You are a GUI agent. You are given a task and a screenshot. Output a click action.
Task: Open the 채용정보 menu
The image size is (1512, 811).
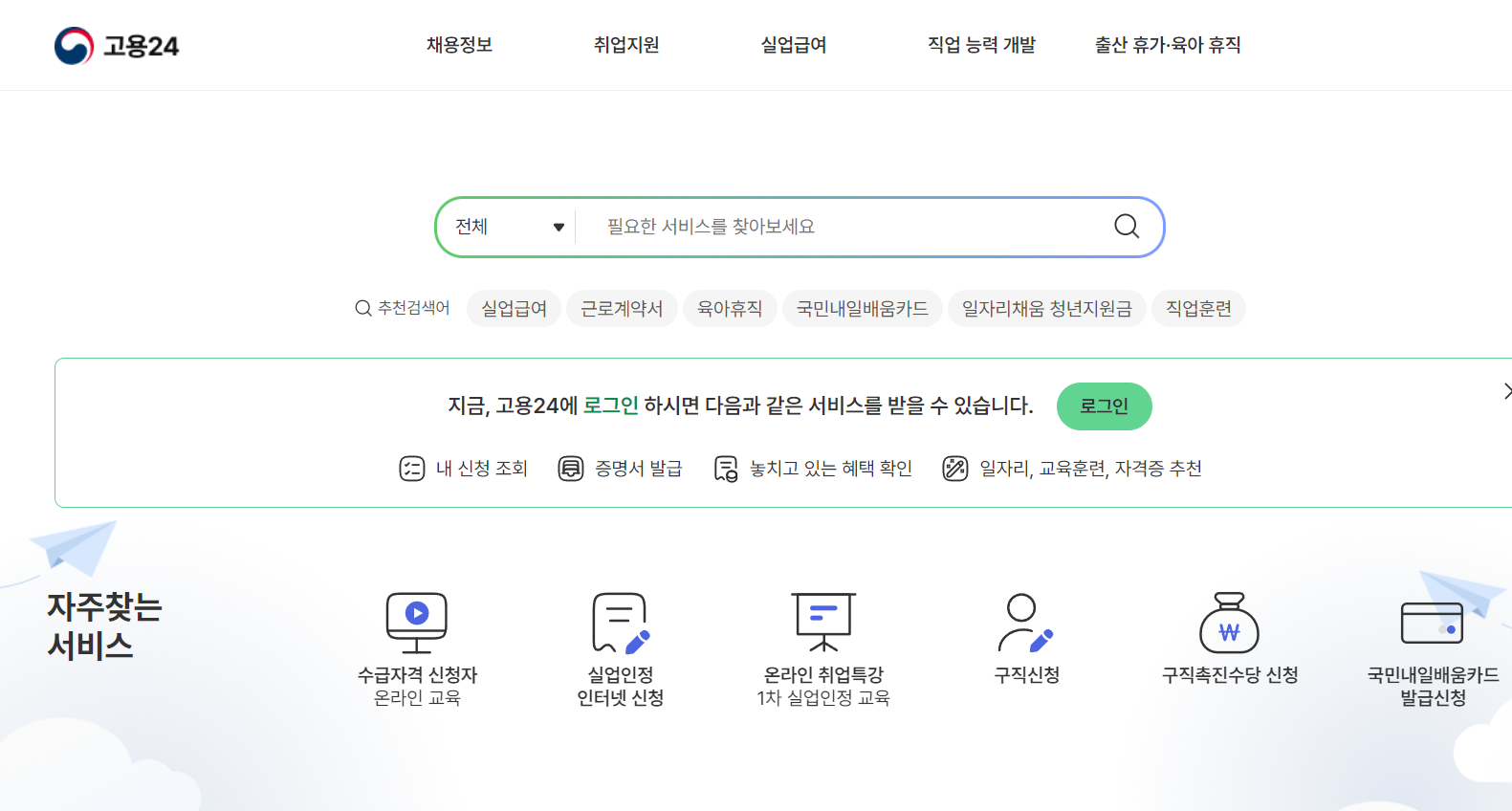pyautogui.click(x=459, y=45)
